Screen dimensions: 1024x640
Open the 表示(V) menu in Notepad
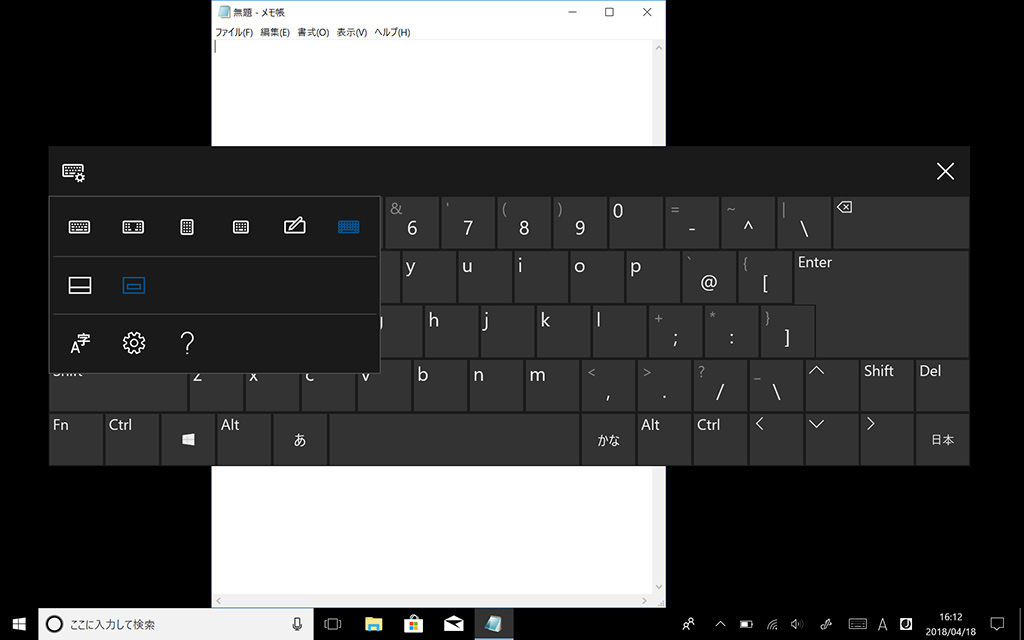pyautogui.click(x=351, y=32)
